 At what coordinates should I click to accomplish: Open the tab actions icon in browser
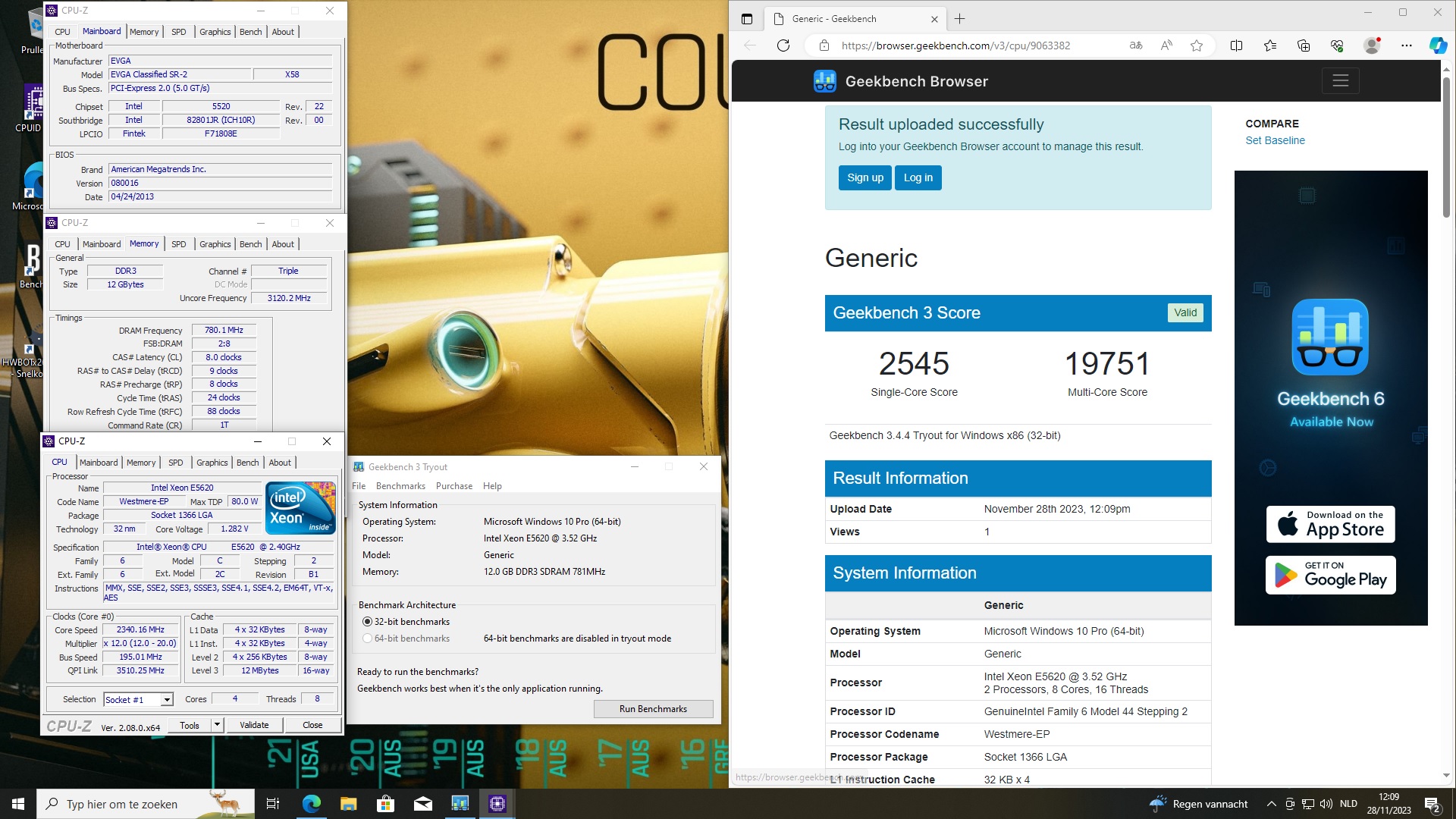(747, 19)
